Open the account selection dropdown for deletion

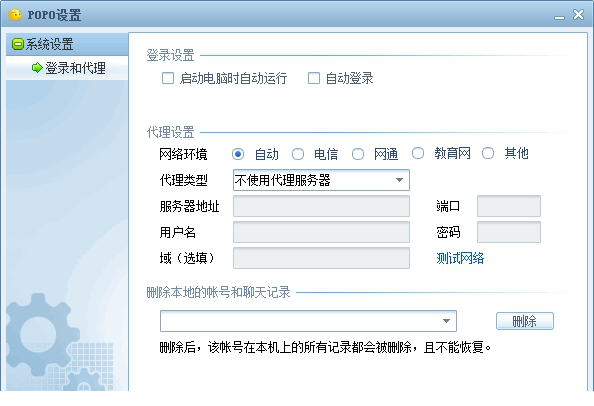(308, 321)
